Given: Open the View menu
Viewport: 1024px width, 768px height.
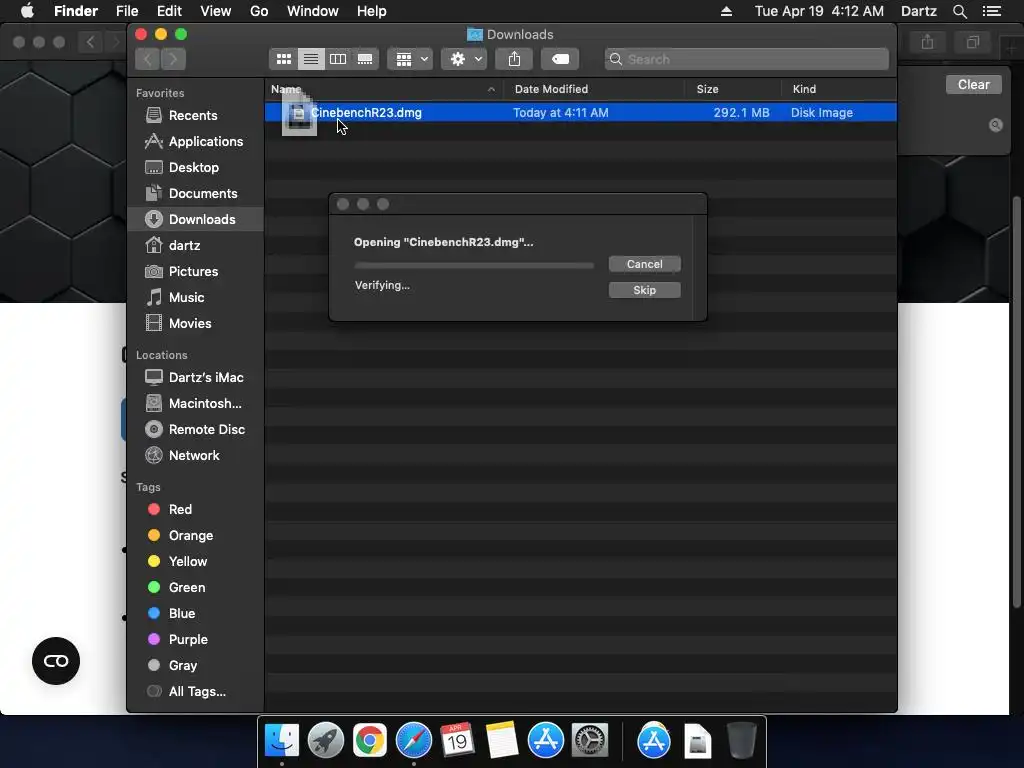Looking at the screenshot, I should [x=216, y=11].
